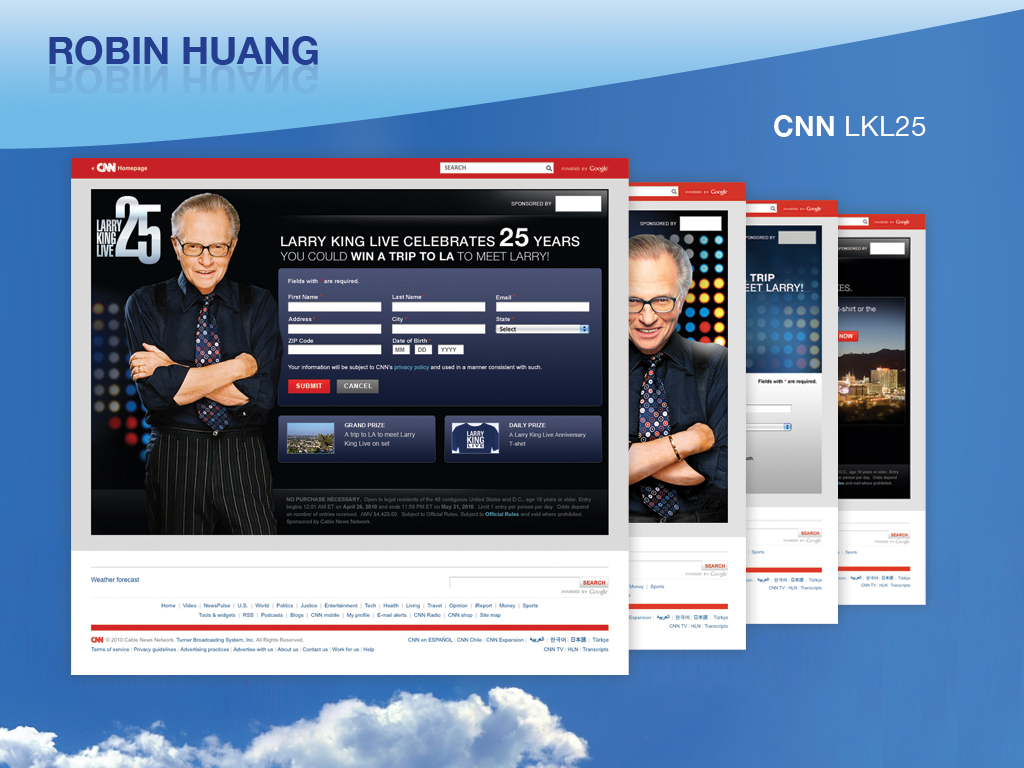Open the Podcasts link
The width and height of the screenshot is (1024, 768).
pos(272,615)
